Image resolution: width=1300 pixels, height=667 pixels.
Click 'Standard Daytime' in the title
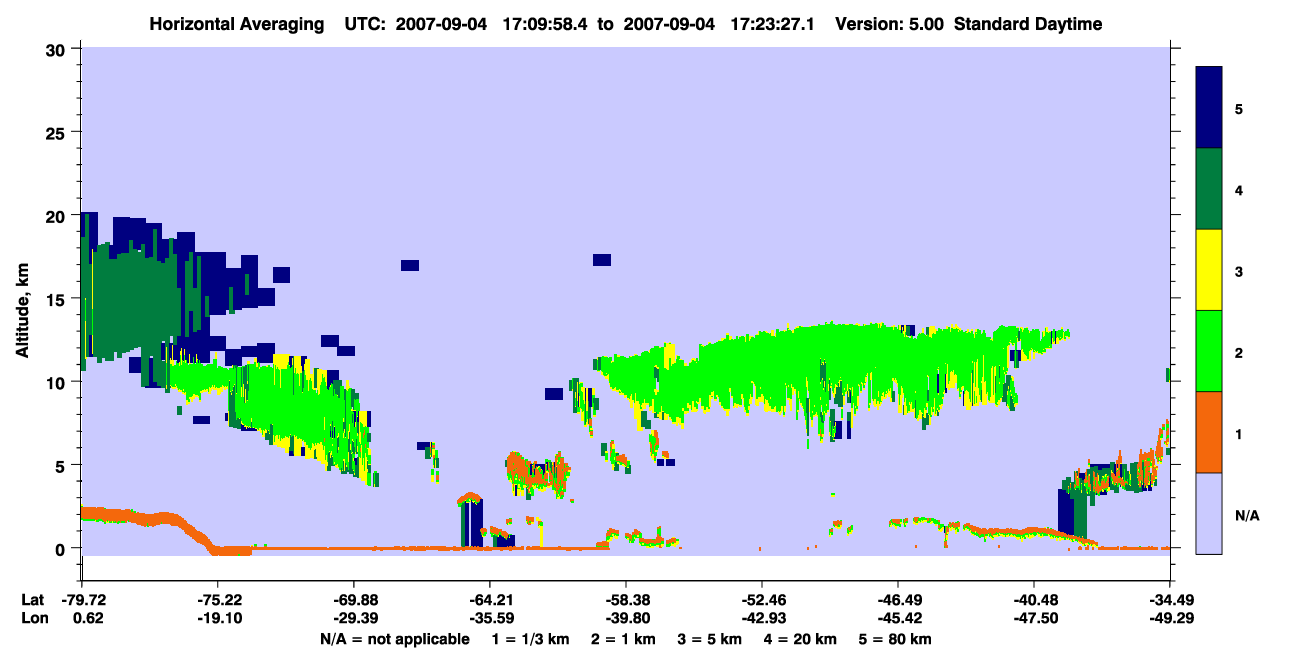pyautogui.click(x=1028, y=24)
